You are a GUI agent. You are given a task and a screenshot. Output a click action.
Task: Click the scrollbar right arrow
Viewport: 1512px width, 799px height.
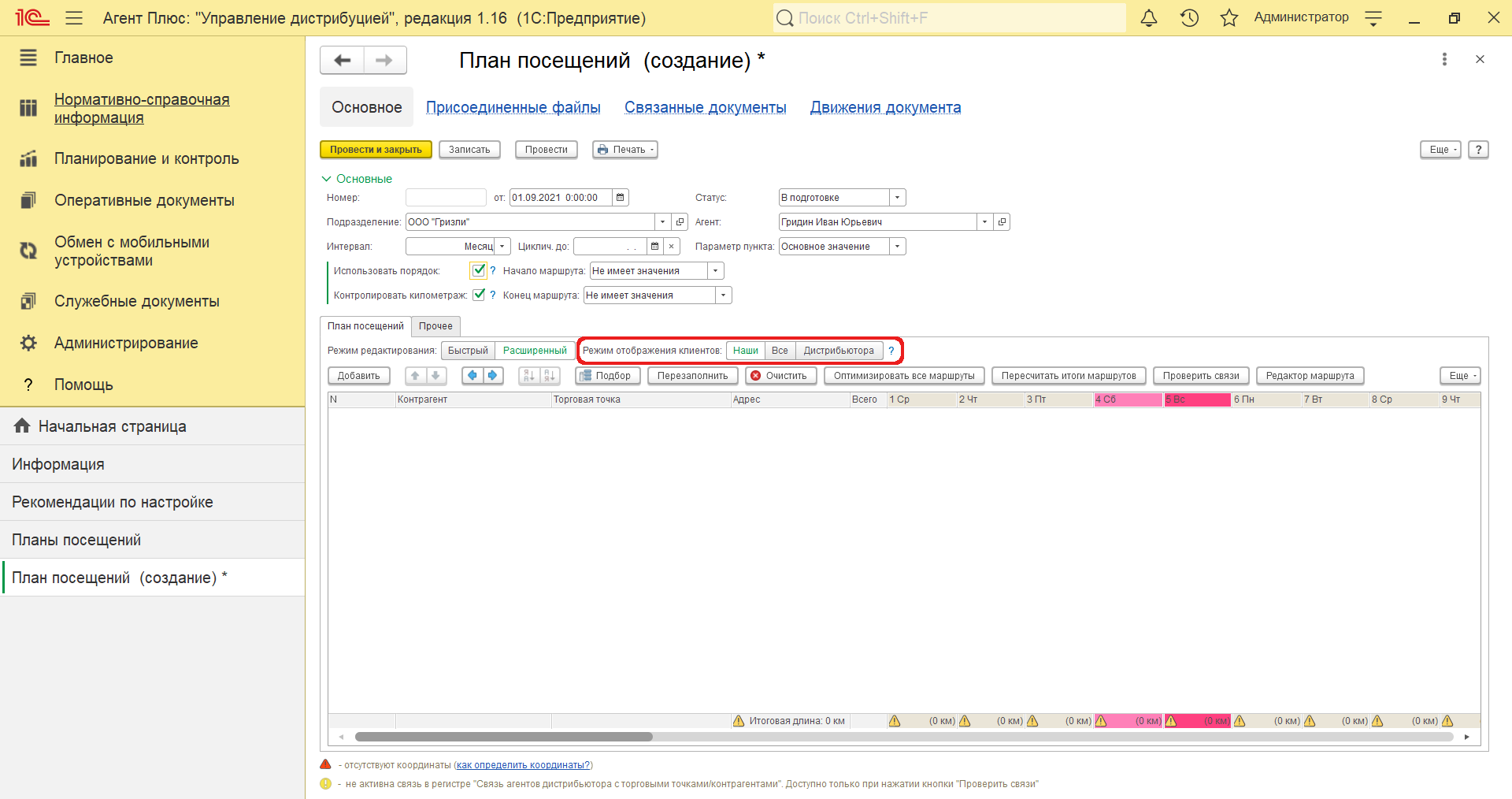1466,737
